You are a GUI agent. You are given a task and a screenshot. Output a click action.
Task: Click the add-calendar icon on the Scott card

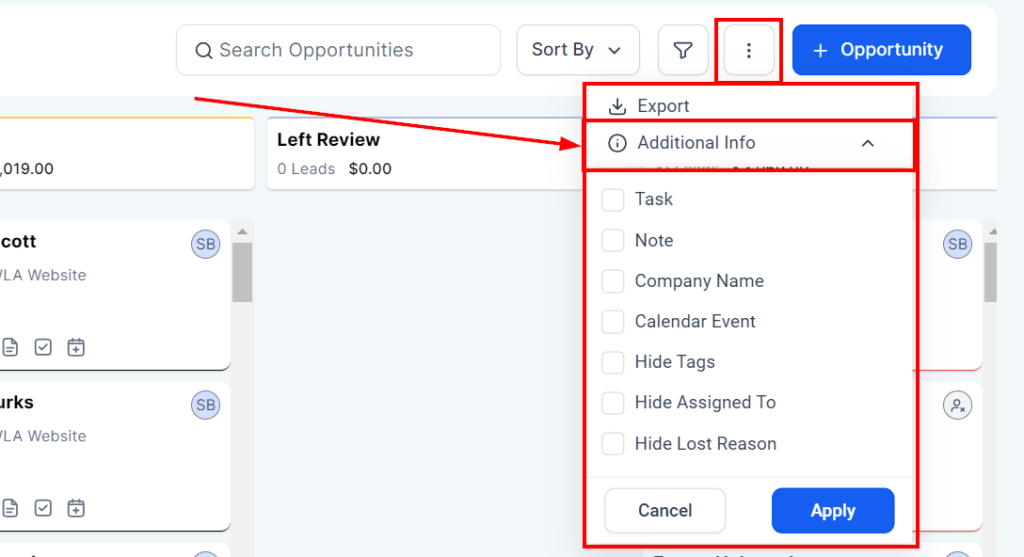click(76, 347)
